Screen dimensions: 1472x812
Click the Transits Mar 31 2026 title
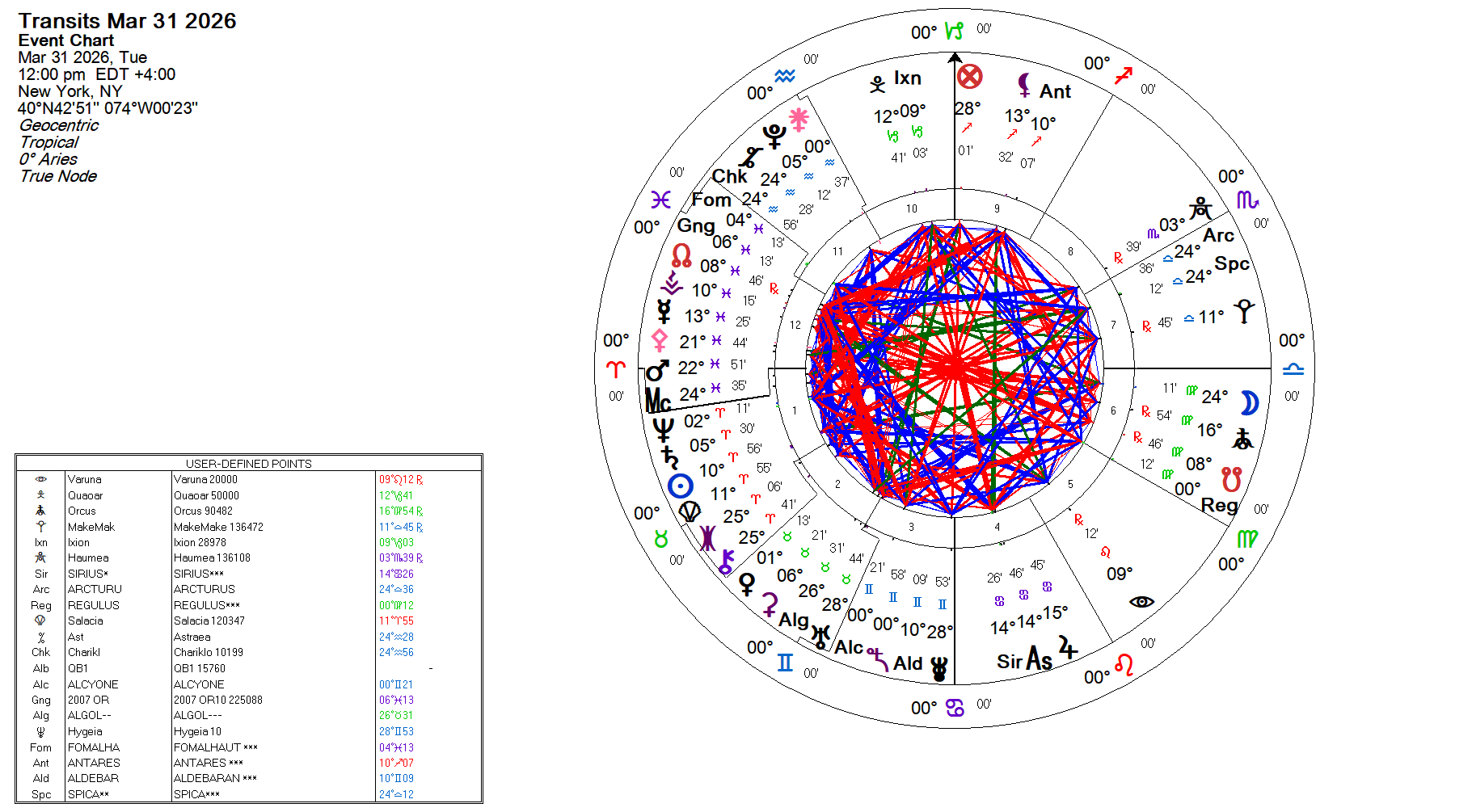coord(127,21)
